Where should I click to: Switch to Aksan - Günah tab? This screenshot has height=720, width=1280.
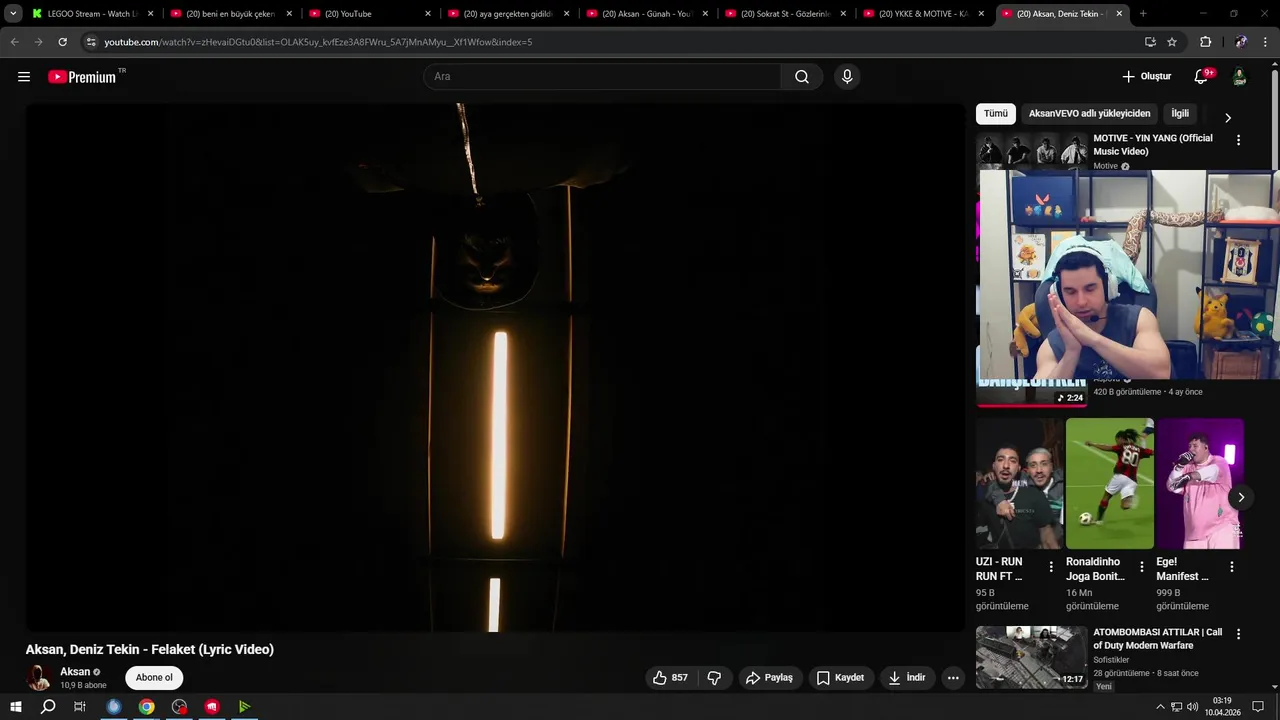(x=648, y=14)
